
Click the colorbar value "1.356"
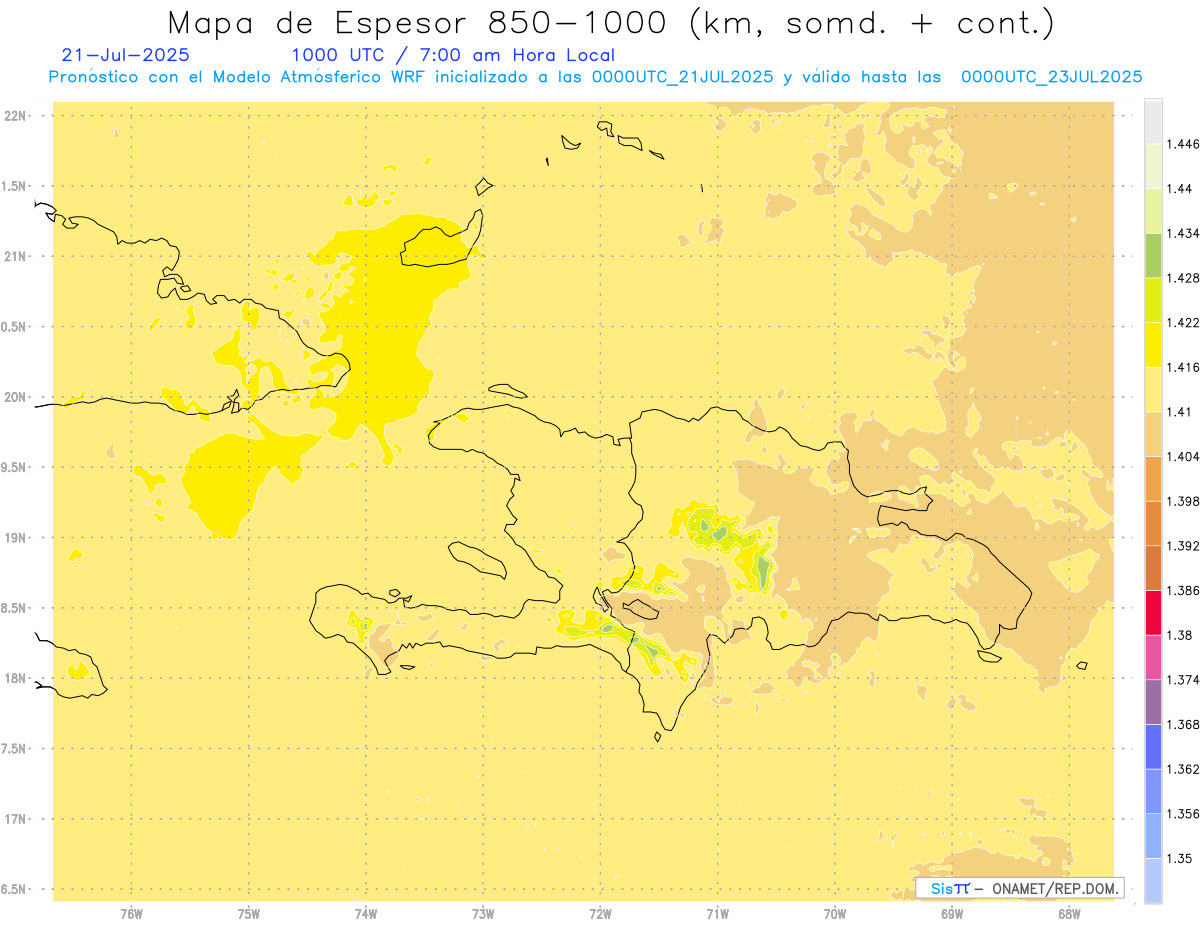(x=1183, y=814)
